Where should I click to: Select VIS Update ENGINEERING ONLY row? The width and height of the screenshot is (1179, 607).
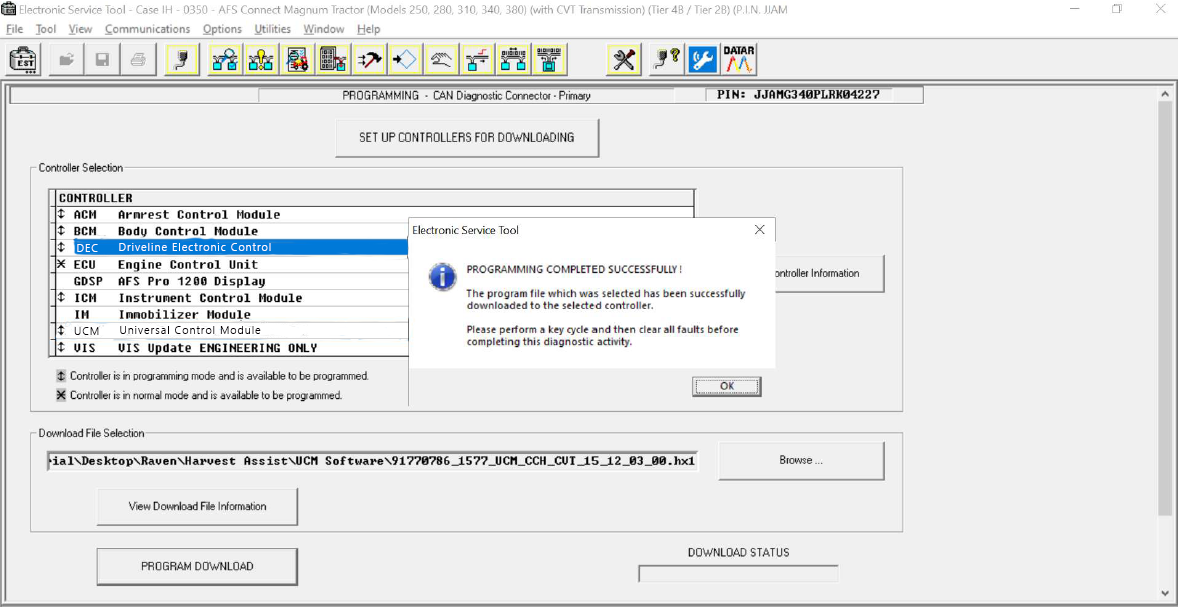233,348
